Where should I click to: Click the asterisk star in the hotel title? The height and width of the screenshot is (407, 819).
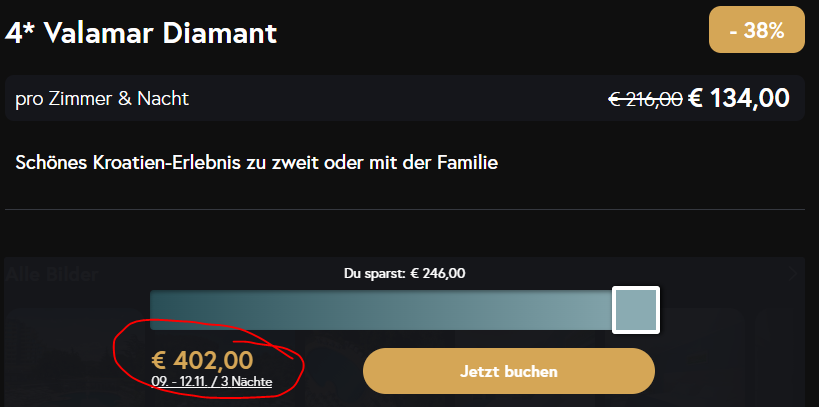click(x=31, y=29)
